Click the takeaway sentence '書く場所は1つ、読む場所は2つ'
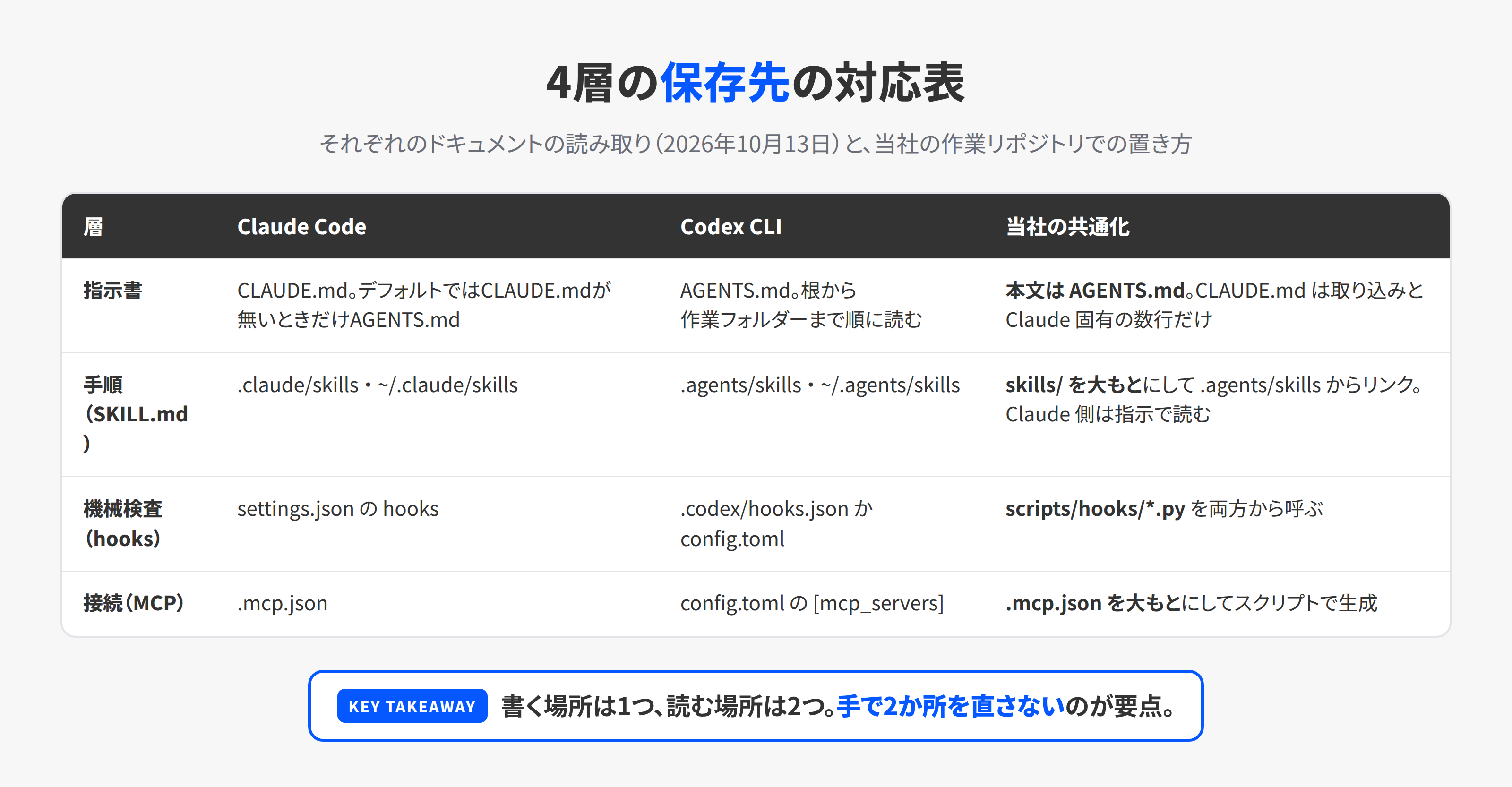 [x=669, y=706]
